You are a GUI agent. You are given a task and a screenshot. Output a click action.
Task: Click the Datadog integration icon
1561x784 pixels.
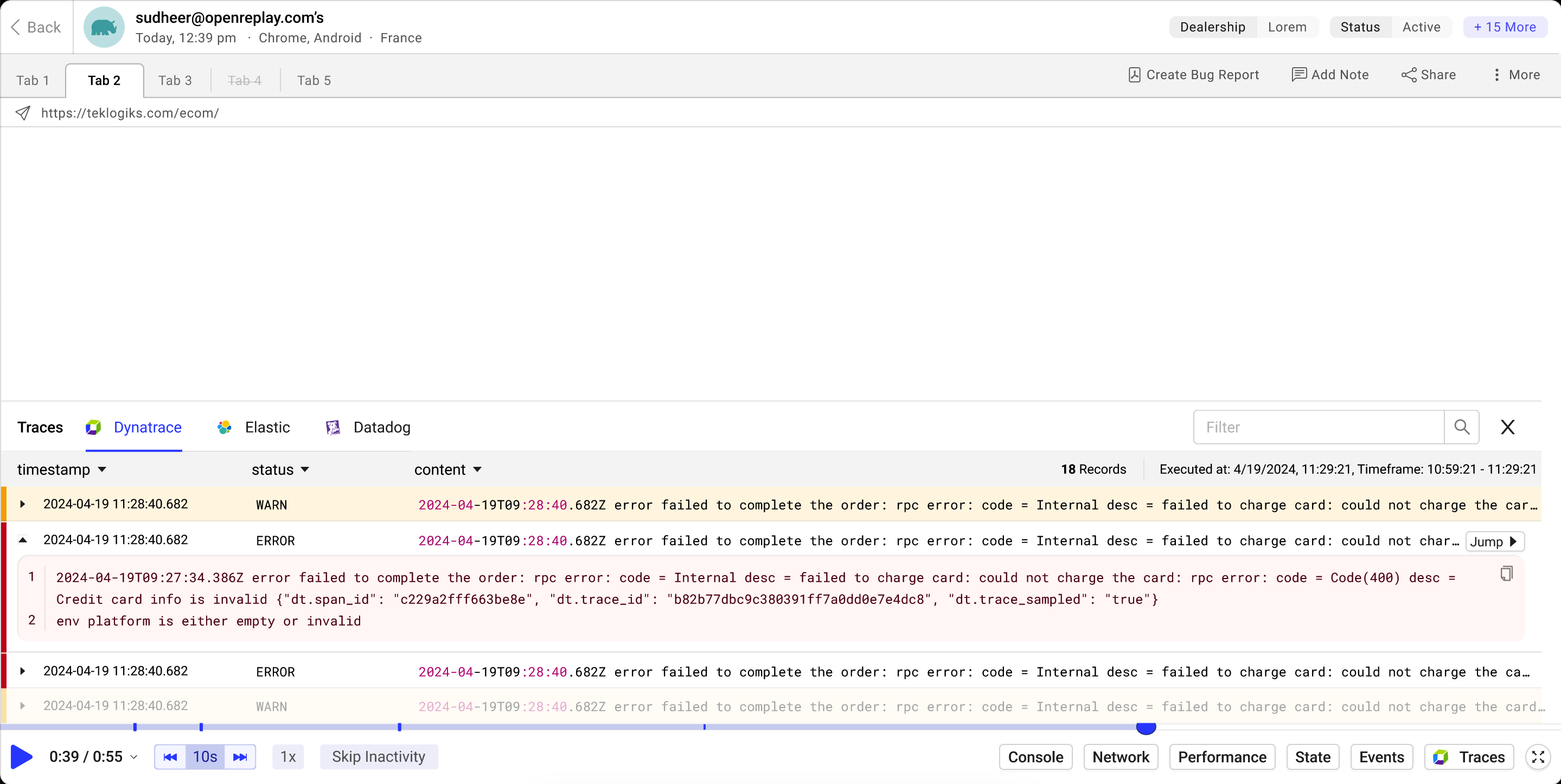pos(335,427)
